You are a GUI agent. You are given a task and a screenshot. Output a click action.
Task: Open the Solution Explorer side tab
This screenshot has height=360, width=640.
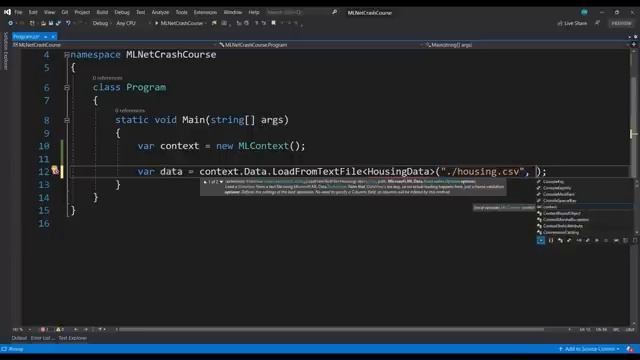(x=5, y=51)
